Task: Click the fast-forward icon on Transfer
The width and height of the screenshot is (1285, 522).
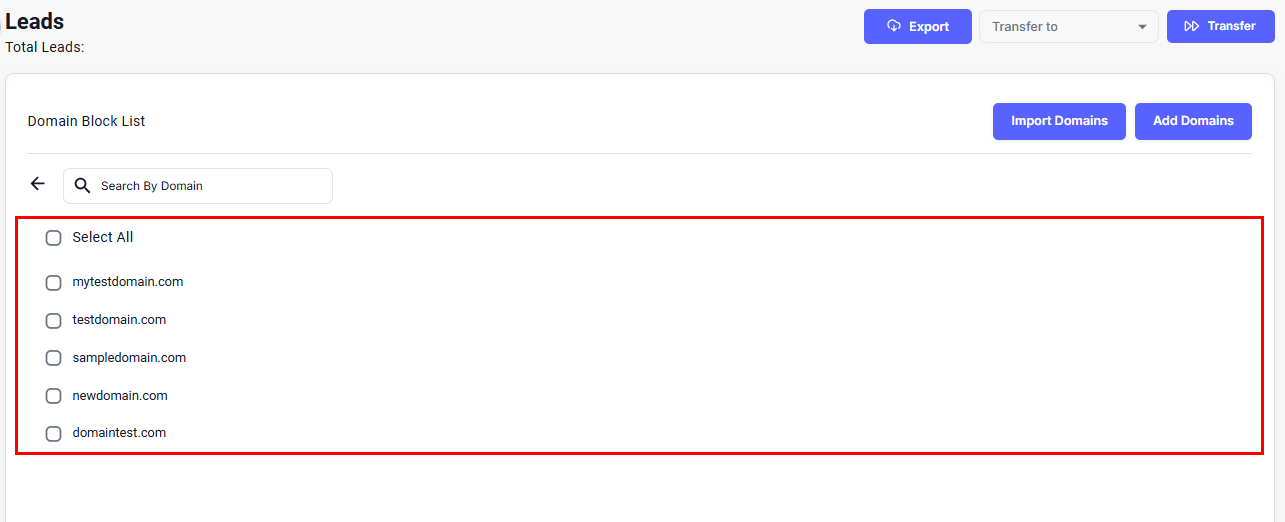Action: 1191,26
